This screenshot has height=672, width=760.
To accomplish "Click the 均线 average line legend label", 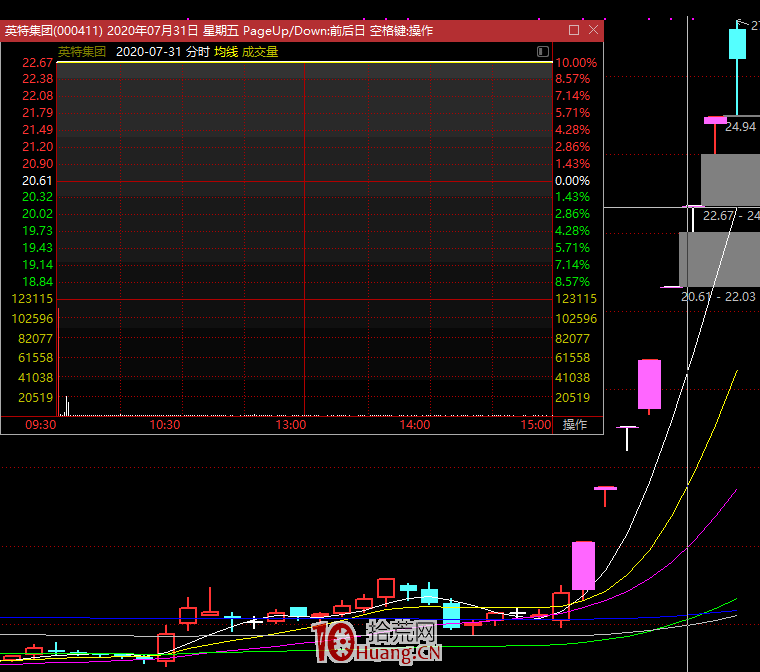I will [225, 51].
